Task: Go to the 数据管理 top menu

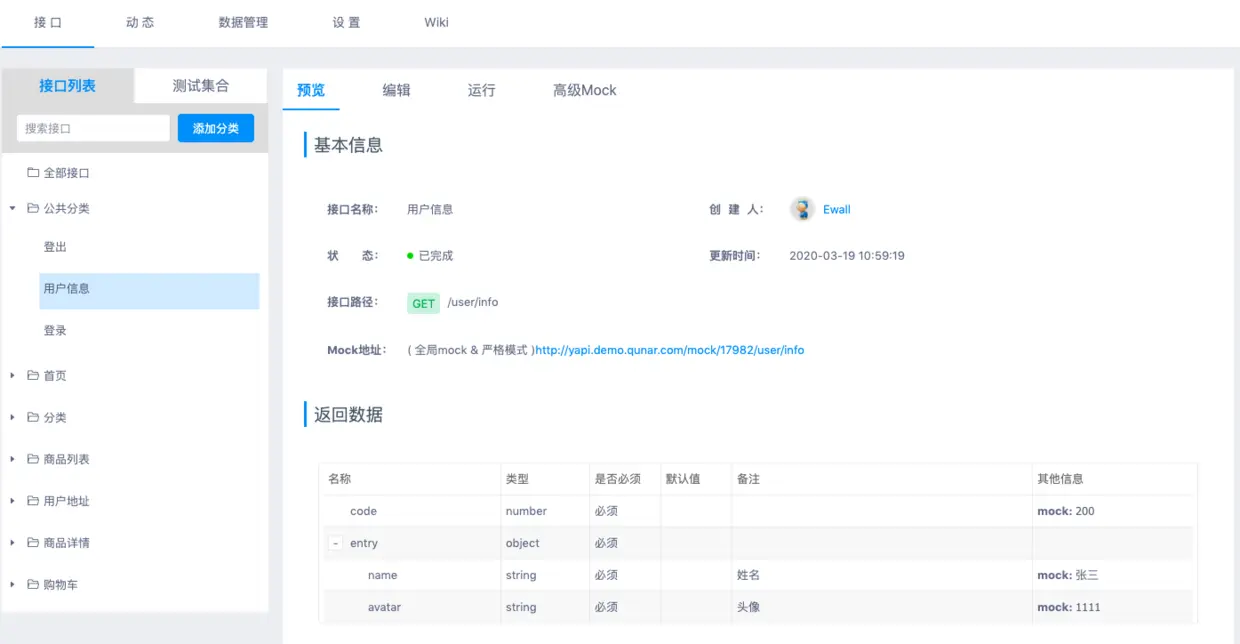Action: 243,22
